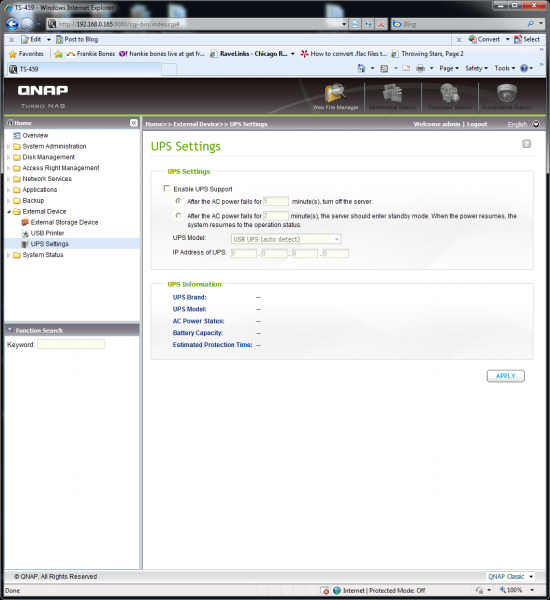Open the UPS Model dropdown
Image resolution: width=550 pixels, height=600 pixels.
tap(286, 239)
